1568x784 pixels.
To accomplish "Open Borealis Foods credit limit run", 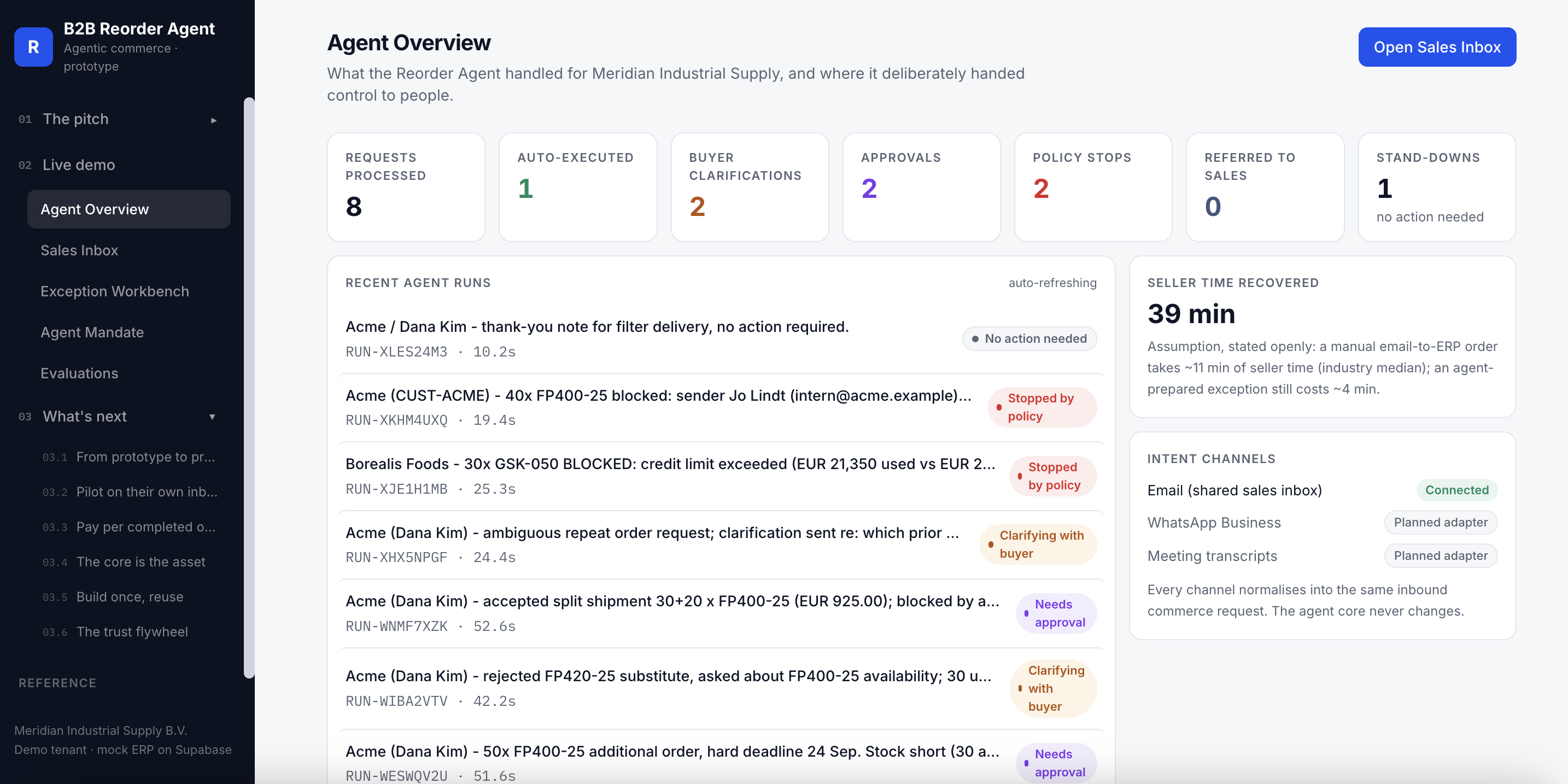I will [x=721, y=476].
